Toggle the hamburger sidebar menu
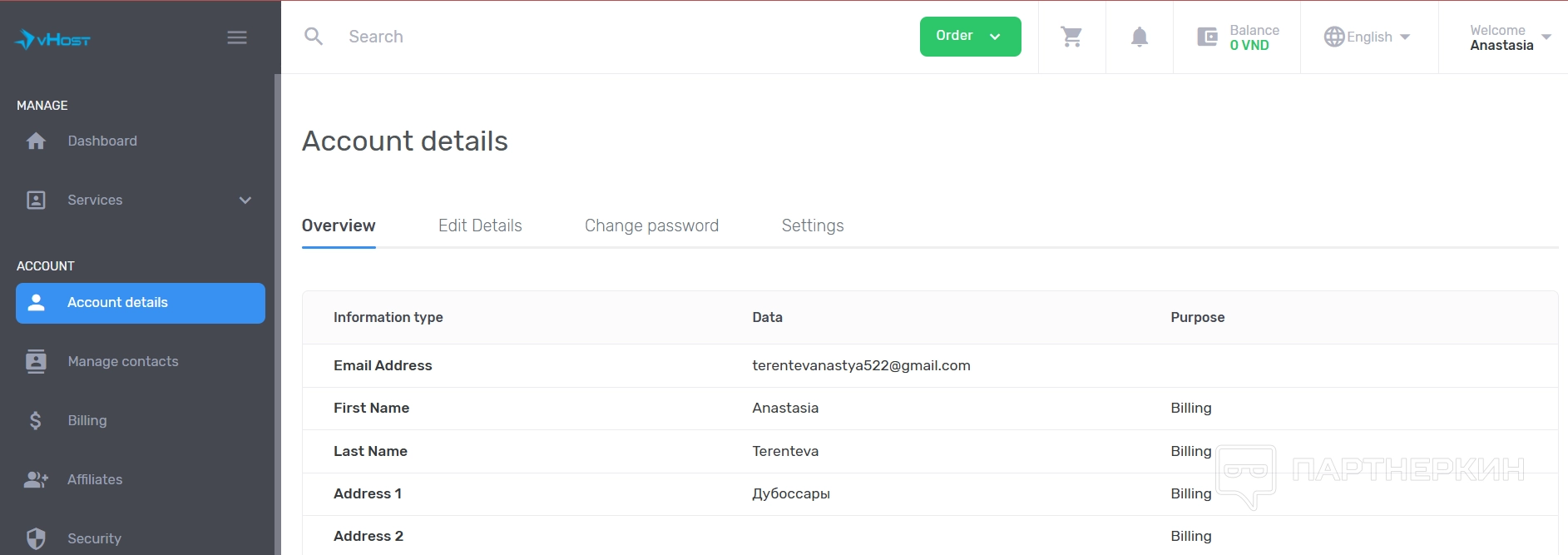This screenshot has width=1568, height=555. coord(237,37)
